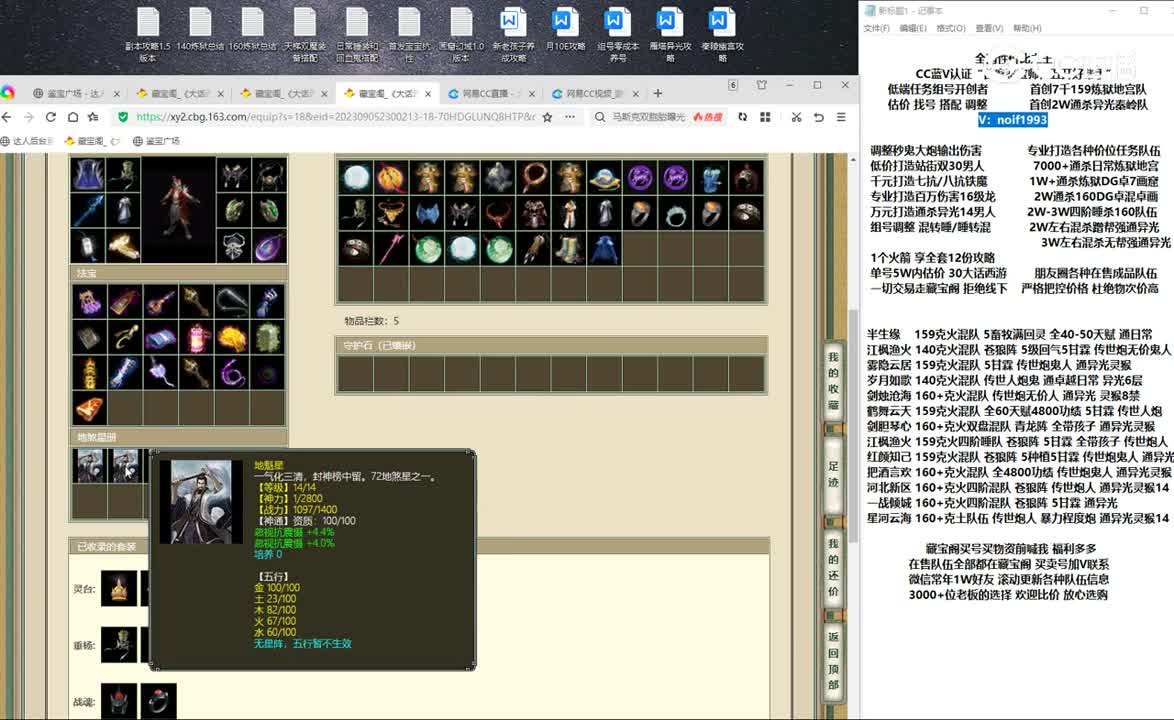
Task: Click the first 地魁星 star portrait slot
Action: (x=89, y=466)
